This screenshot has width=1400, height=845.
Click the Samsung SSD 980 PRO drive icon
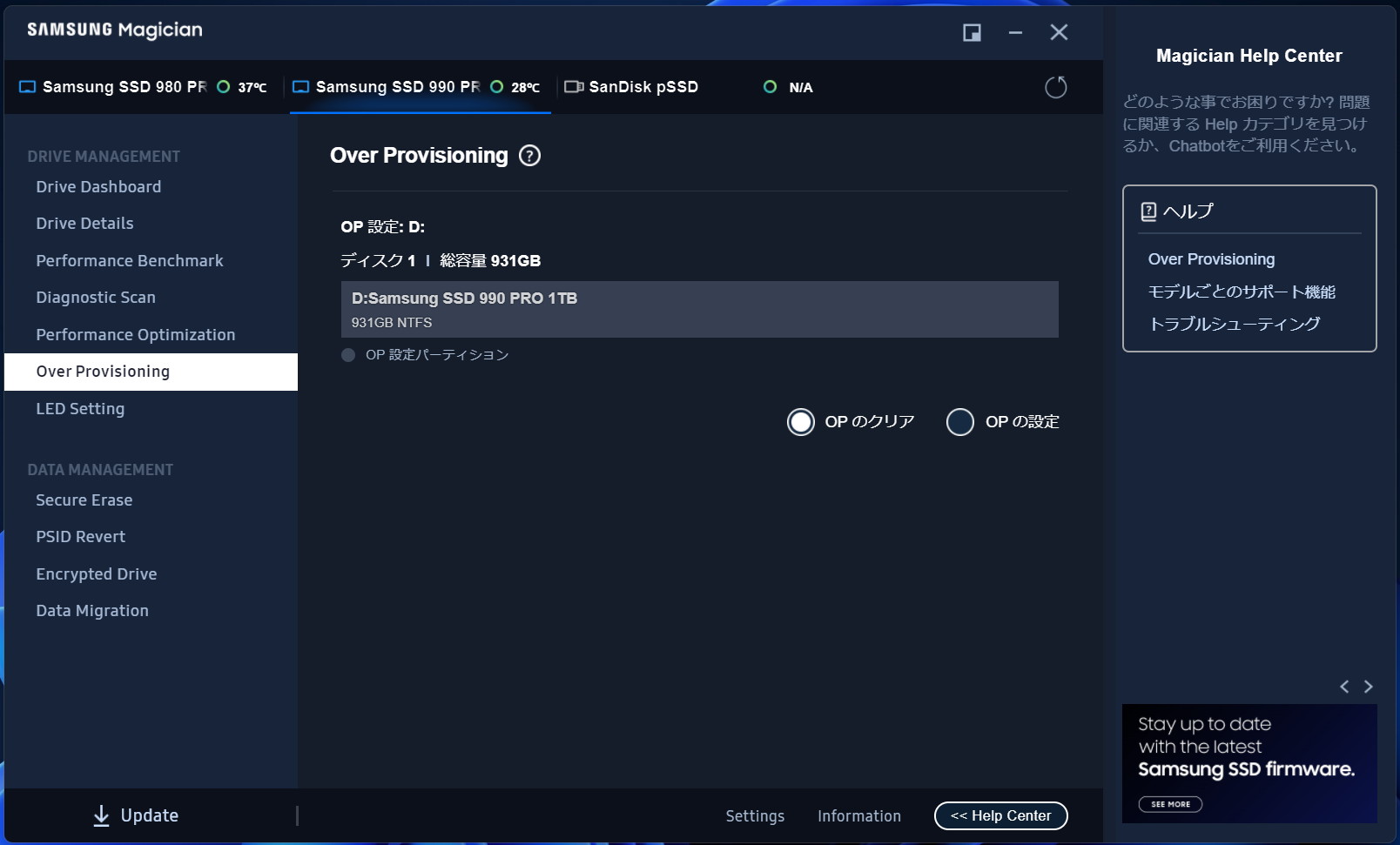[x=28, y=87]
